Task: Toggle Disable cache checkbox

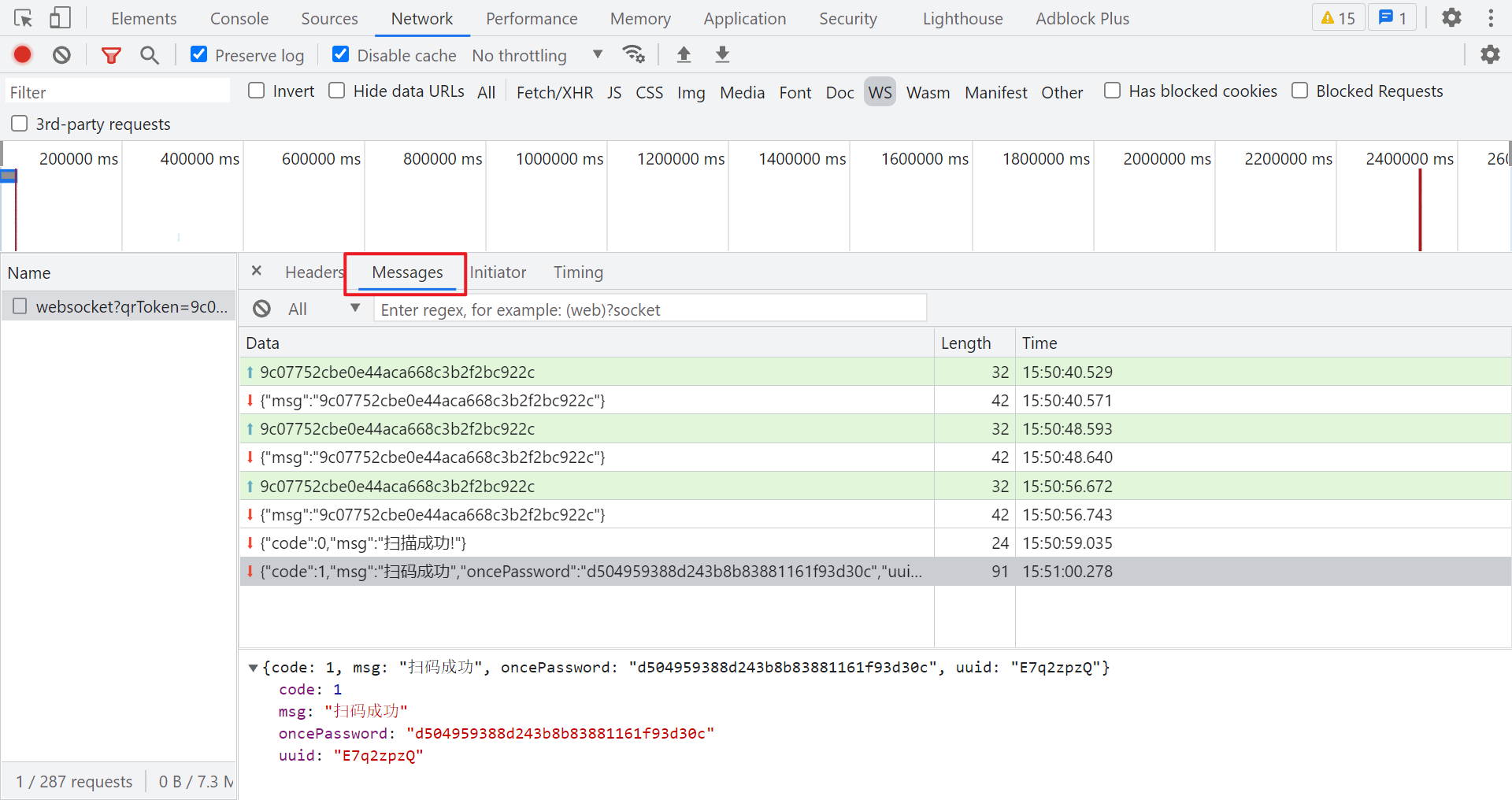Action: pyautogui.click(x=341, y=54)
